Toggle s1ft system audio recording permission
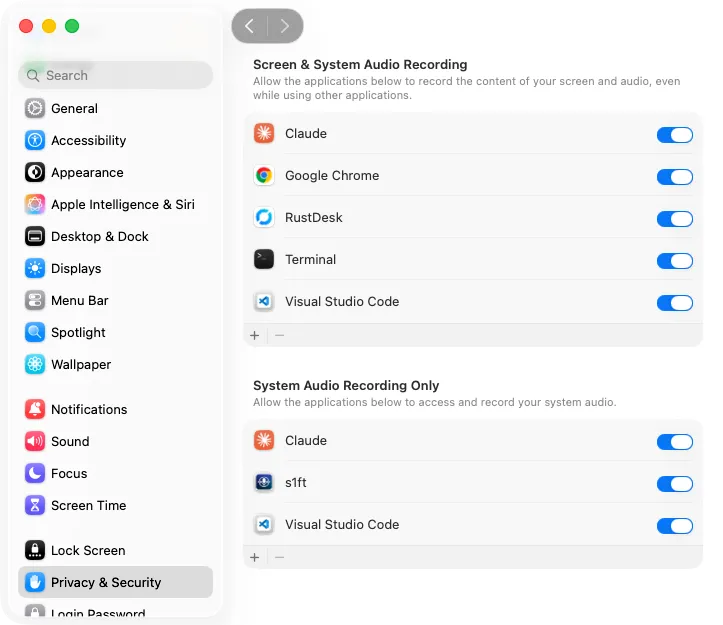 pos(675,484)
